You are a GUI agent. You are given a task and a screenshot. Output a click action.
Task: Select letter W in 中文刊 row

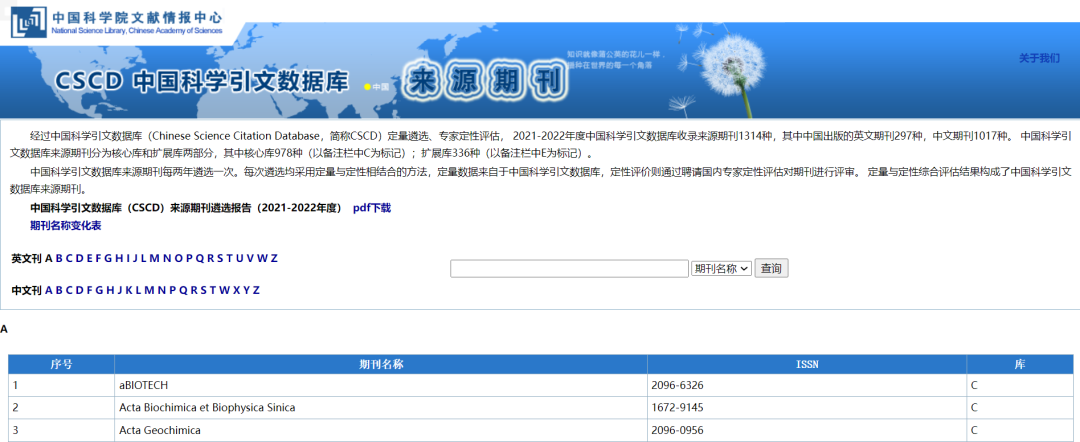coord(225,290)
